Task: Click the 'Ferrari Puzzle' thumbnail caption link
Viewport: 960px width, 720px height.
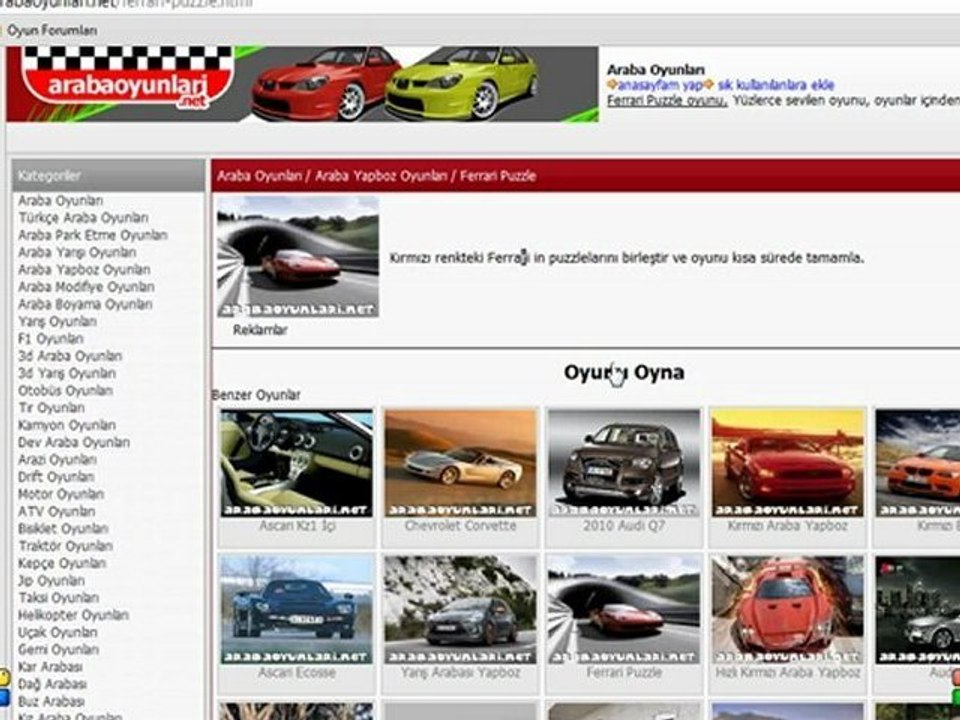Action: point(624,673)
